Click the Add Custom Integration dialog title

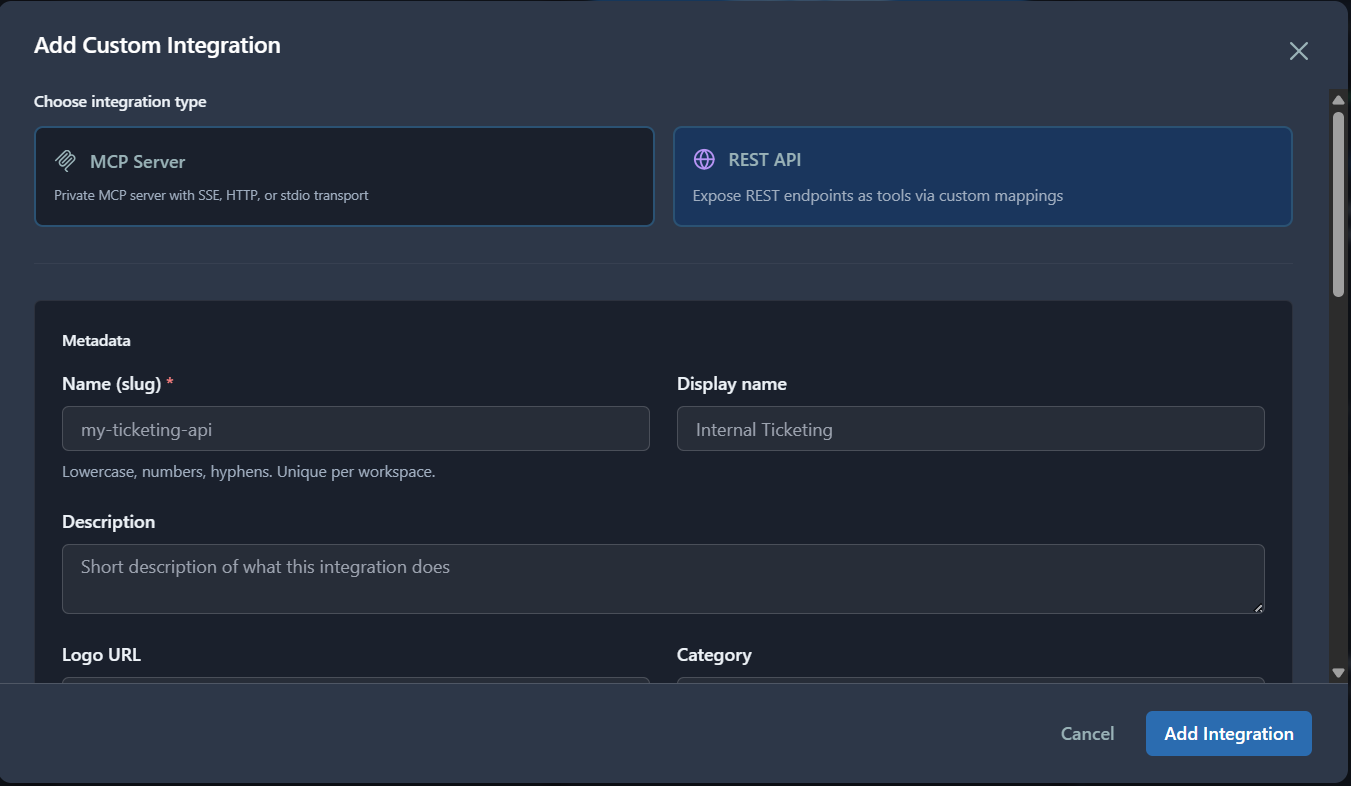(156, 45)
